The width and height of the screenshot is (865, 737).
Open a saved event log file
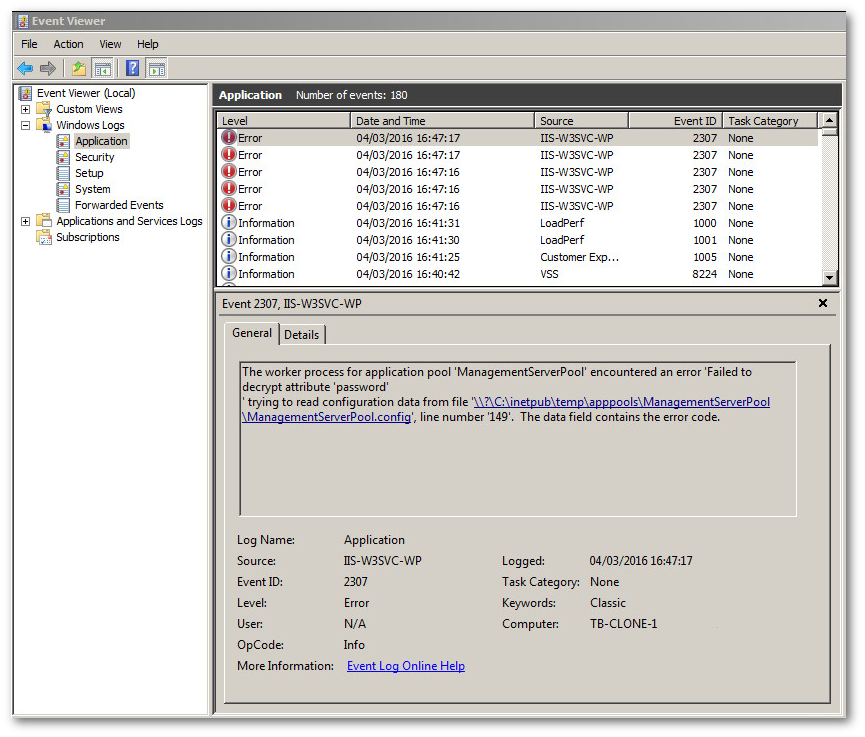[77, 68]
